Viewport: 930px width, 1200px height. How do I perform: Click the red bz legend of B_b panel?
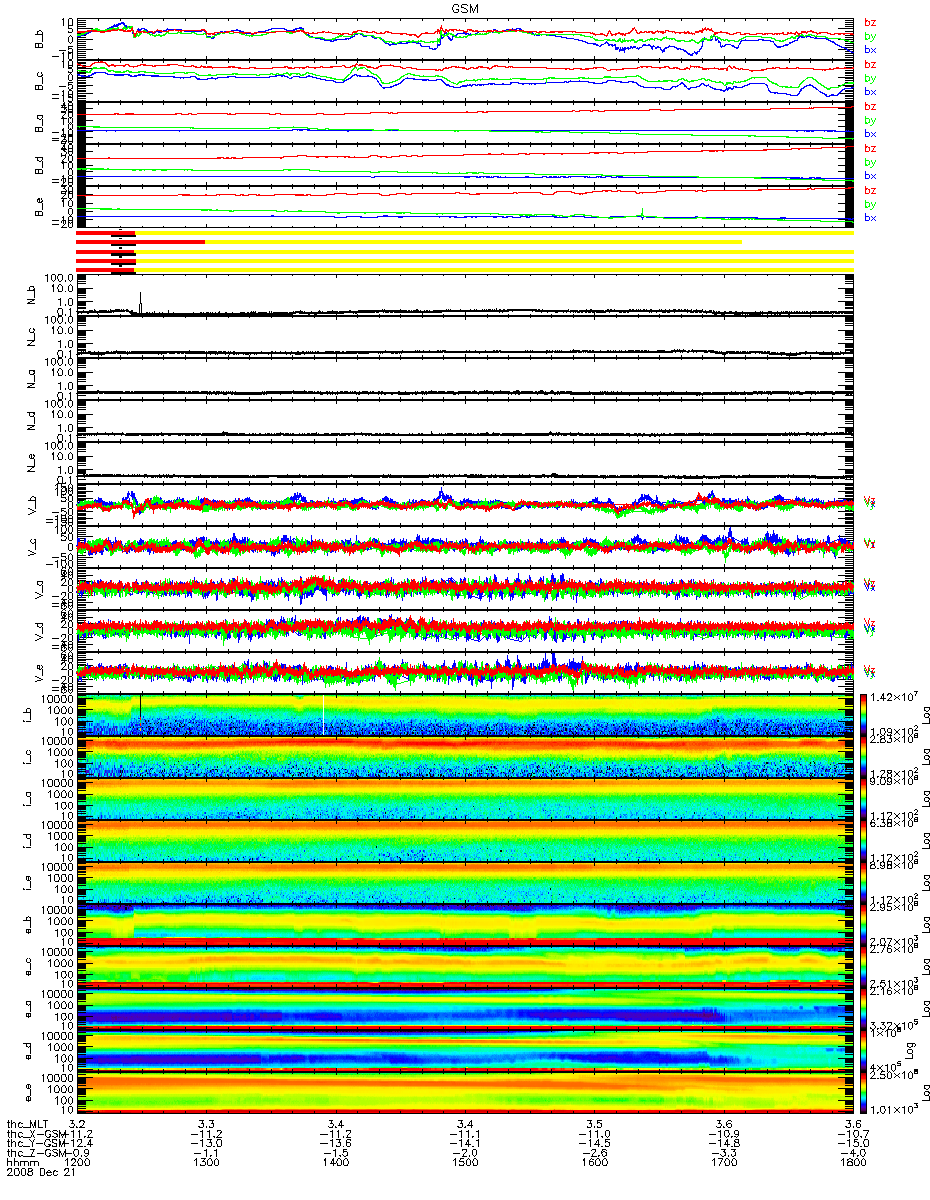[x=870, y=22]
